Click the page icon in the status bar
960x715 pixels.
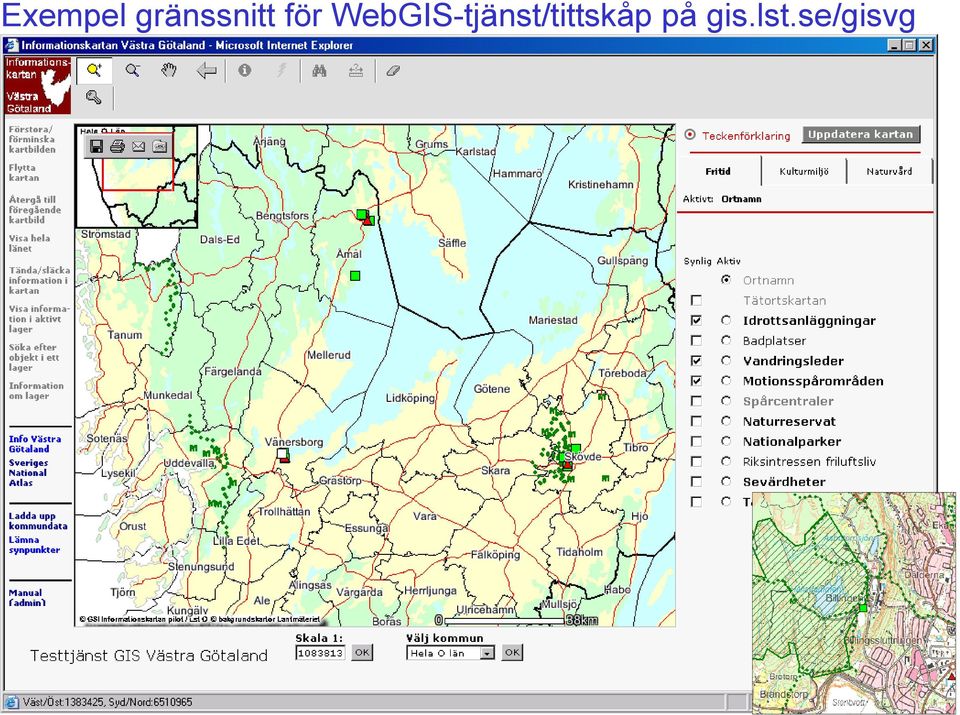12,702
